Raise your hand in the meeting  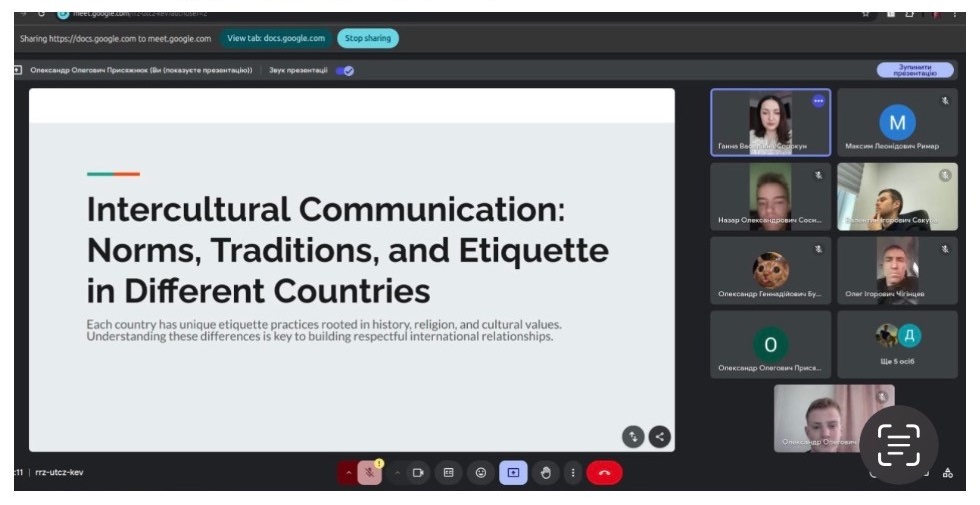point(545,473)
